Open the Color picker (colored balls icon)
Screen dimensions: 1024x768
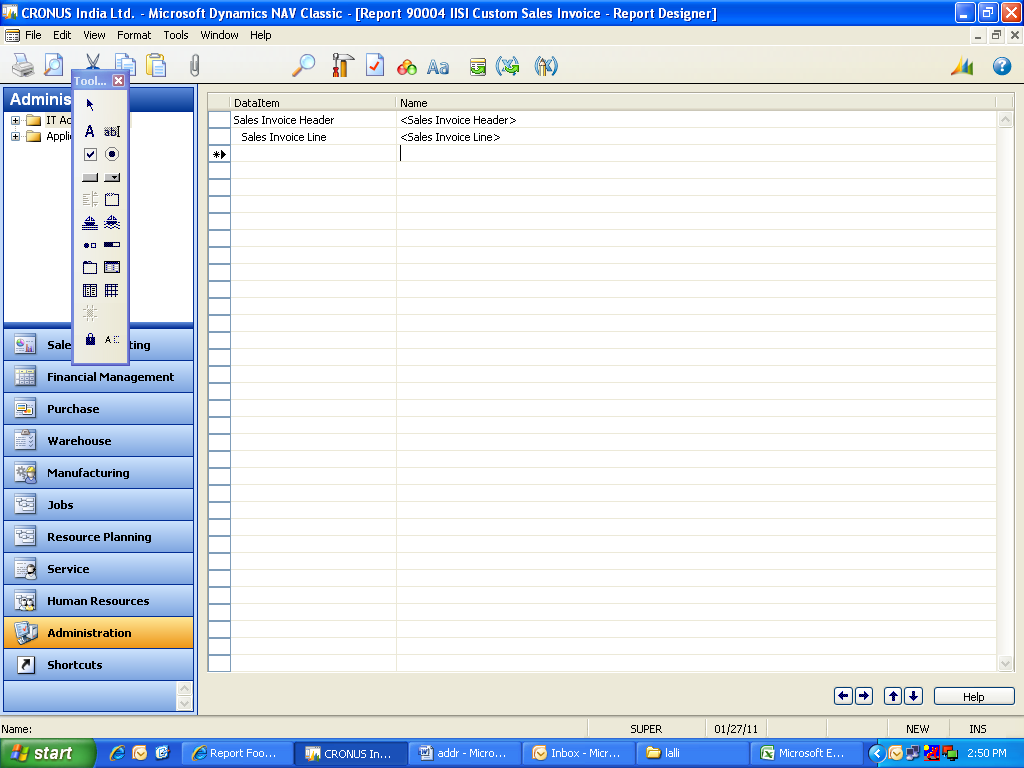[x=404, y=65]
